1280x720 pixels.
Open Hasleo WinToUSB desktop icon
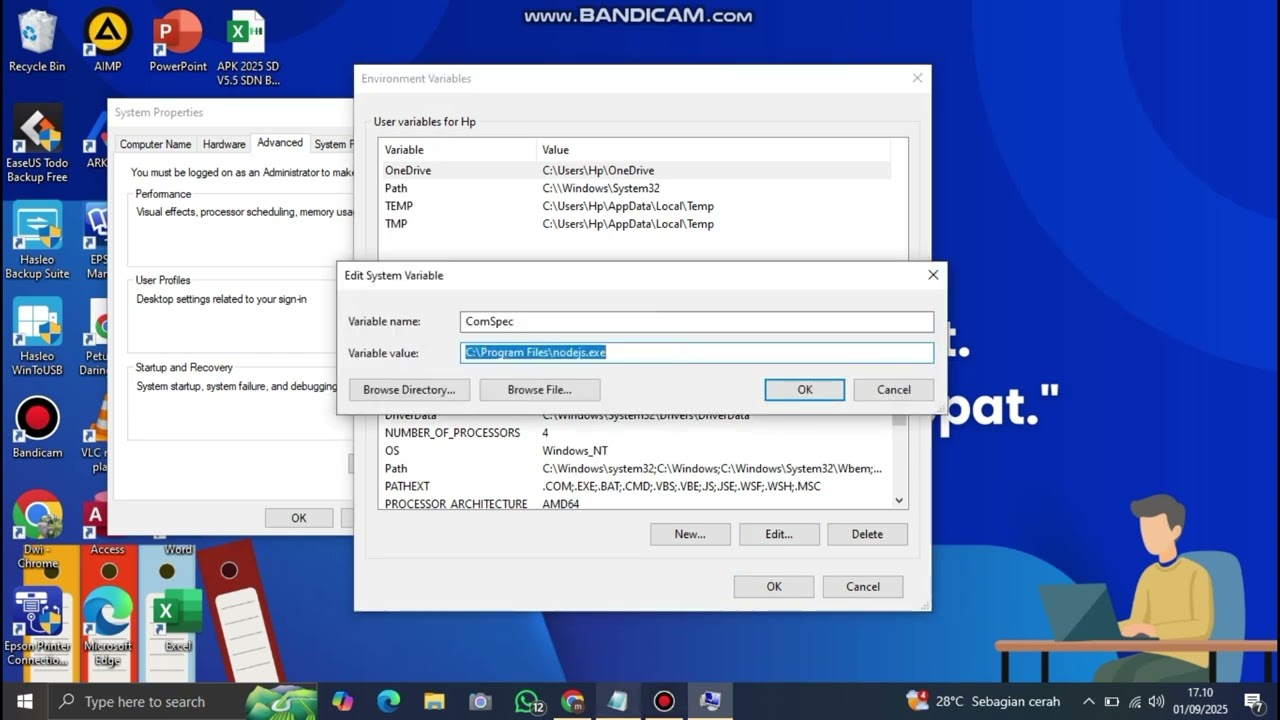pos(37,337)
